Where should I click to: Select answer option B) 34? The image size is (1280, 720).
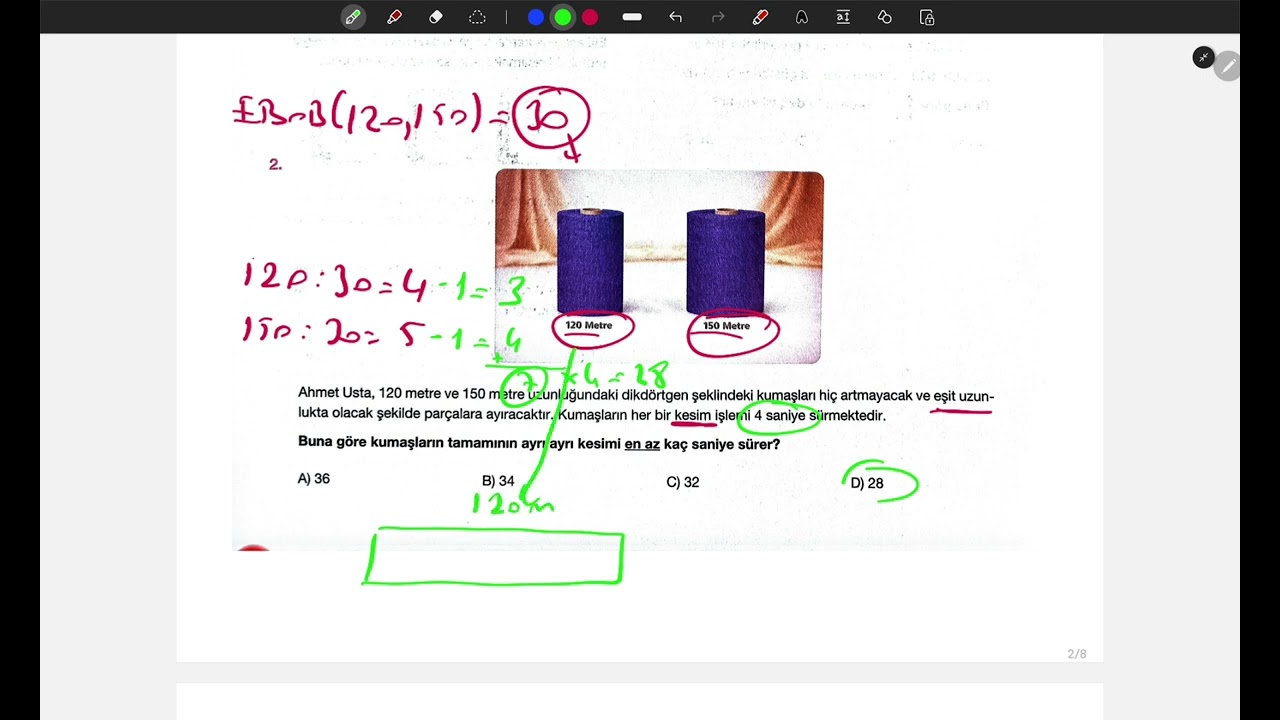498,481
